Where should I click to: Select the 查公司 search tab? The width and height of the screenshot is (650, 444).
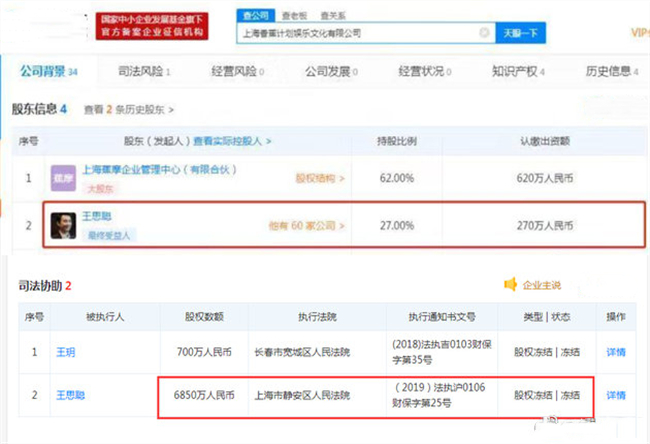tap(256, 16)
